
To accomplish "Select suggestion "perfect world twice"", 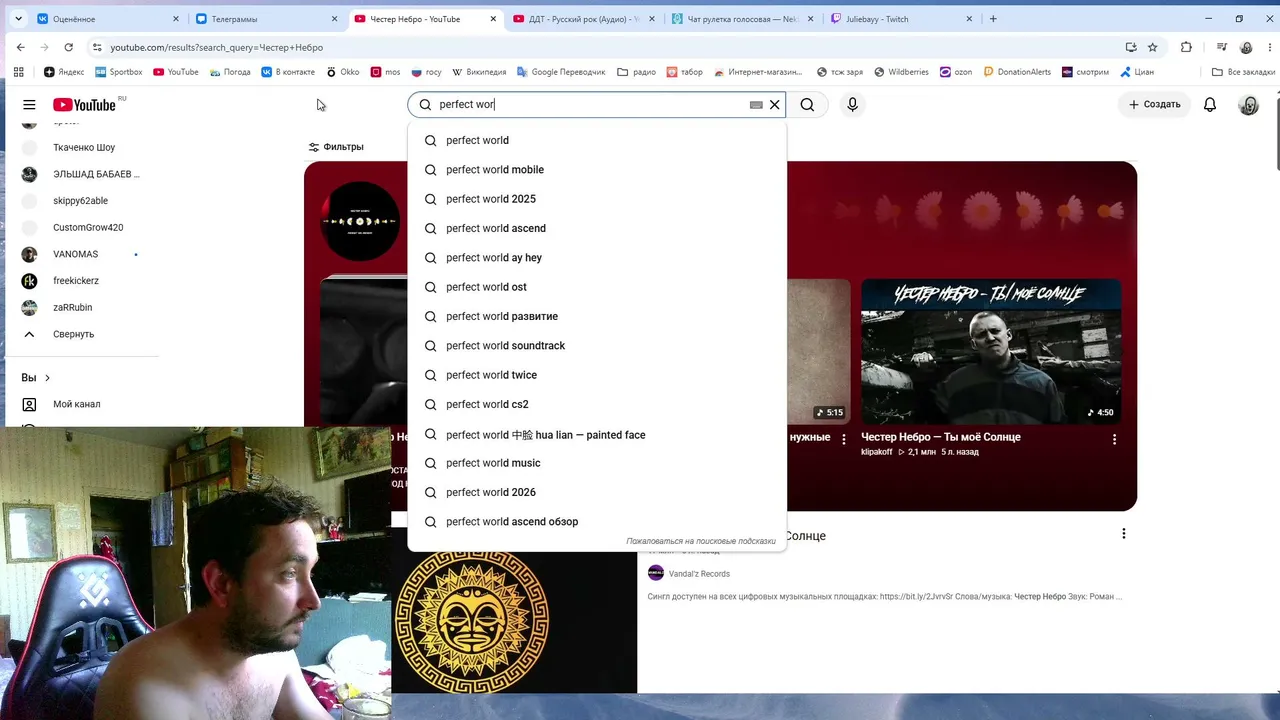I will tap(597, 375).
